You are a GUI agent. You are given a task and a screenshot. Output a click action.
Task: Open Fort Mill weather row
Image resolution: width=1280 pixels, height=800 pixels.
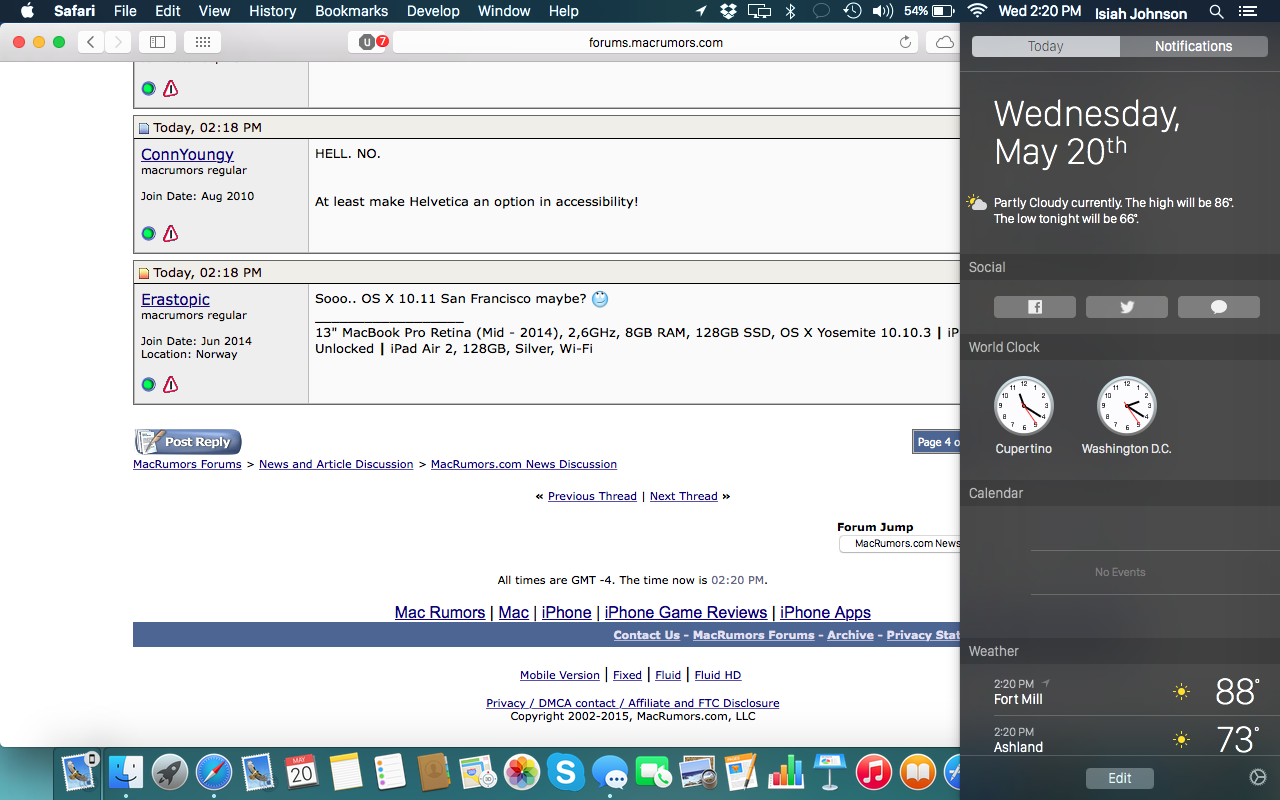(x=1120, y=691)
